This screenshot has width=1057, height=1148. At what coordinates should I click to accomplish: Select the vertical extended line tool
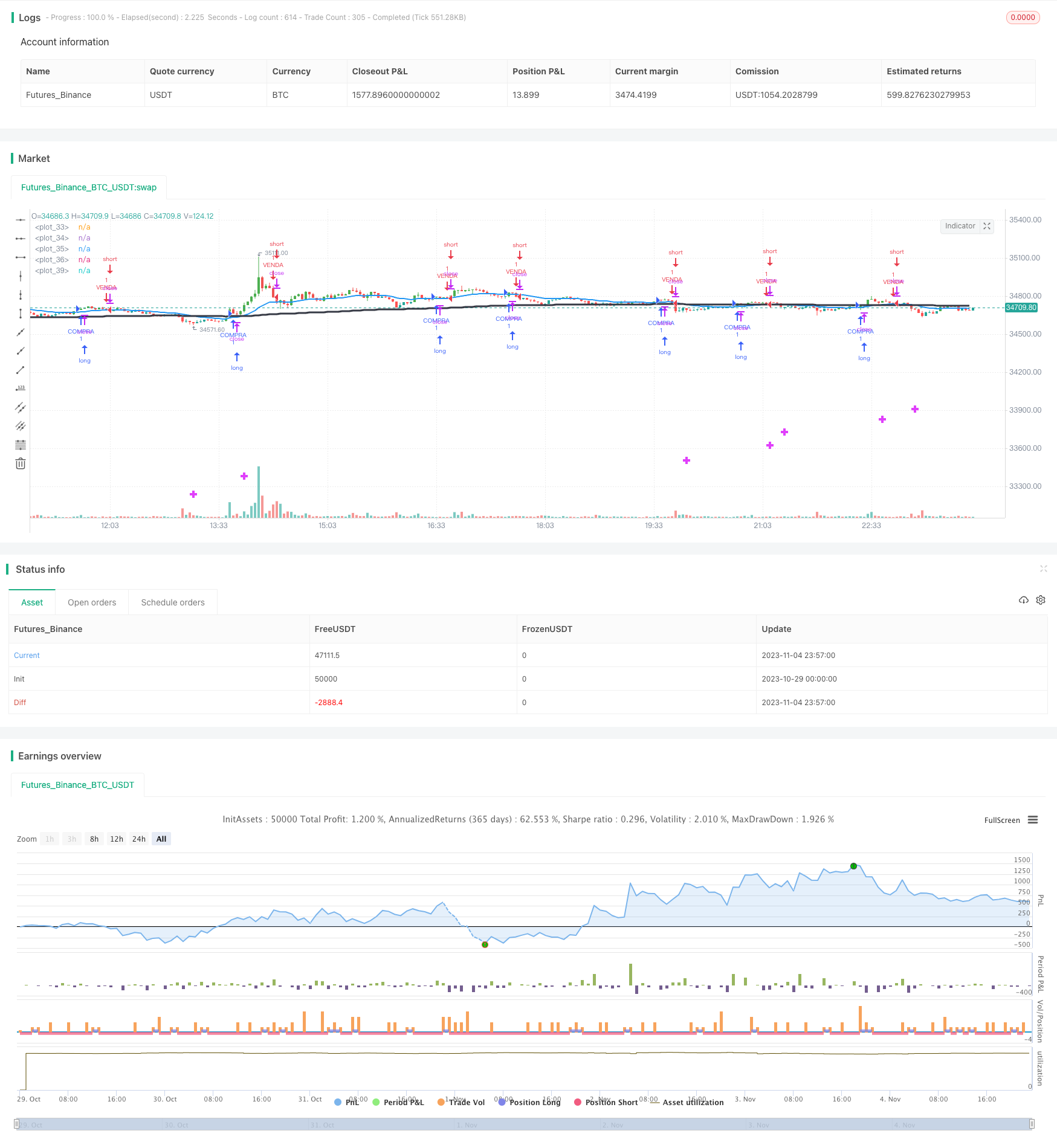(21, 295)
